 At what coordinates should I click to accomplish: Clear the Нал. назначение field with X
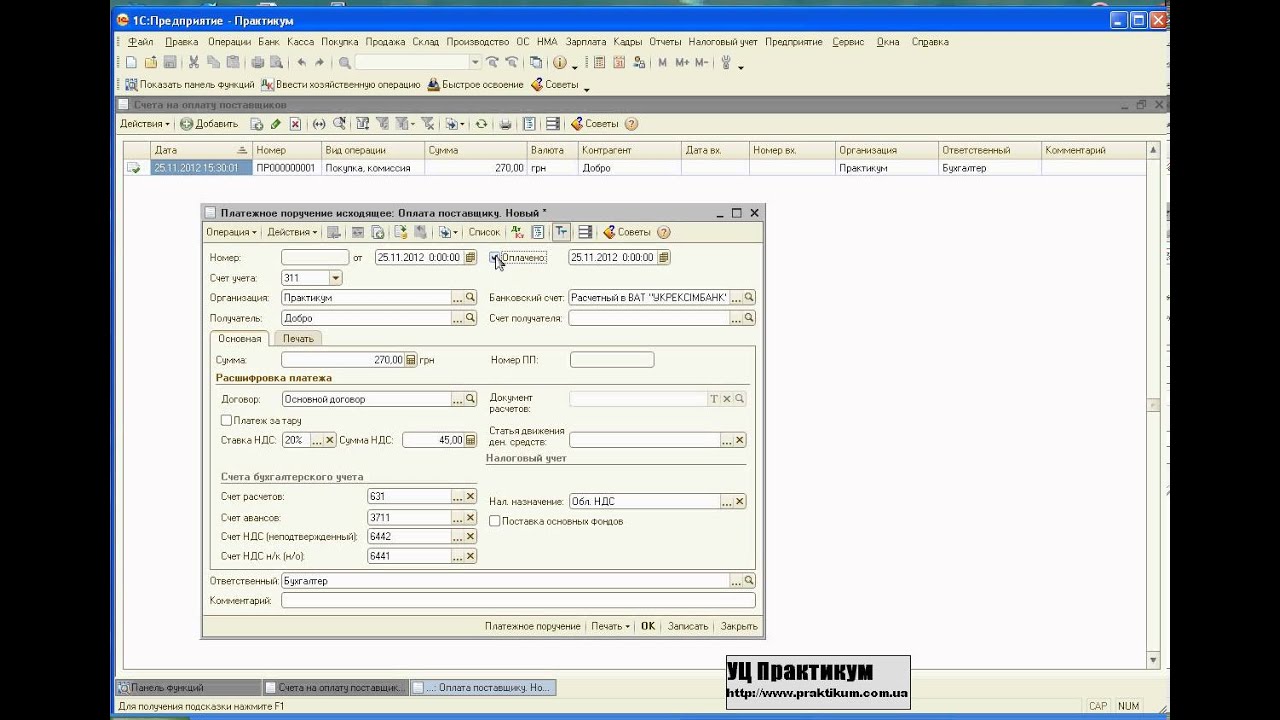click(740, 501)
